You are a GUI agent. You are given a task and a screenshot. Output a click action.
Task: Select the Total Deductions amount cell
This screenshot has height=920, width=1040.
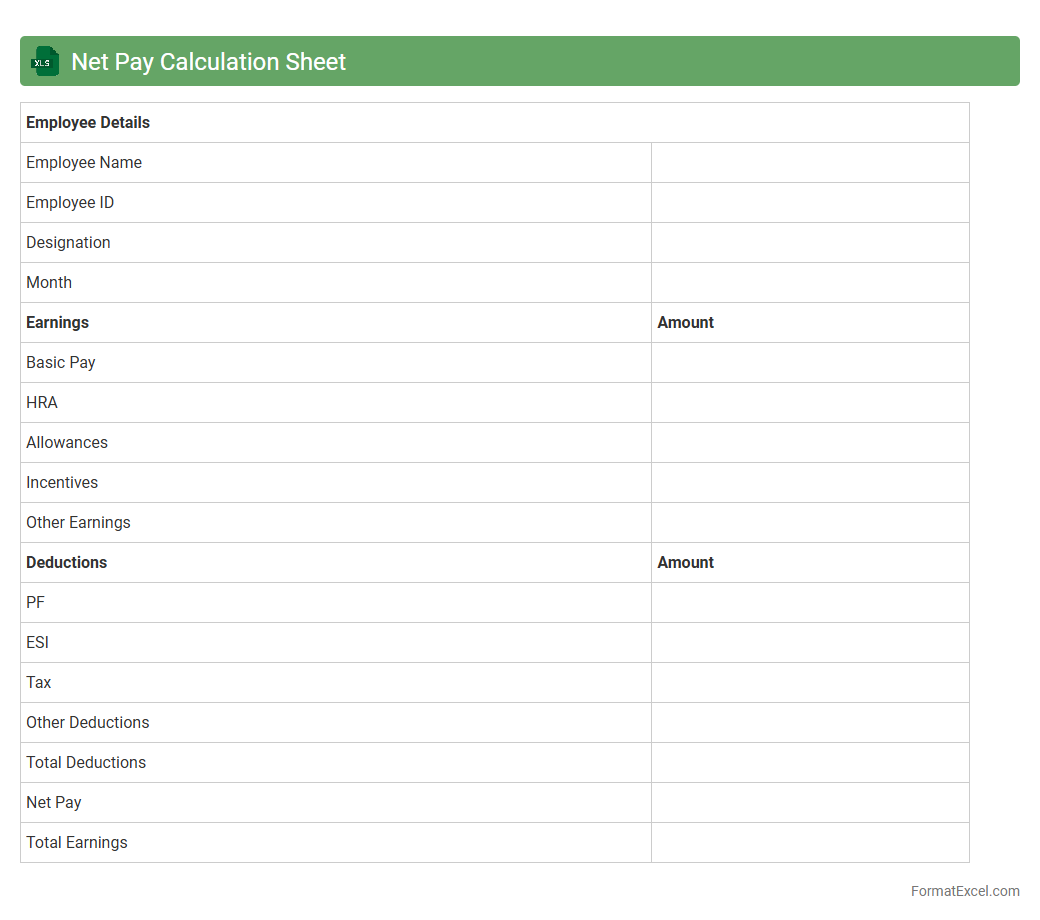[x=810, y=762]
